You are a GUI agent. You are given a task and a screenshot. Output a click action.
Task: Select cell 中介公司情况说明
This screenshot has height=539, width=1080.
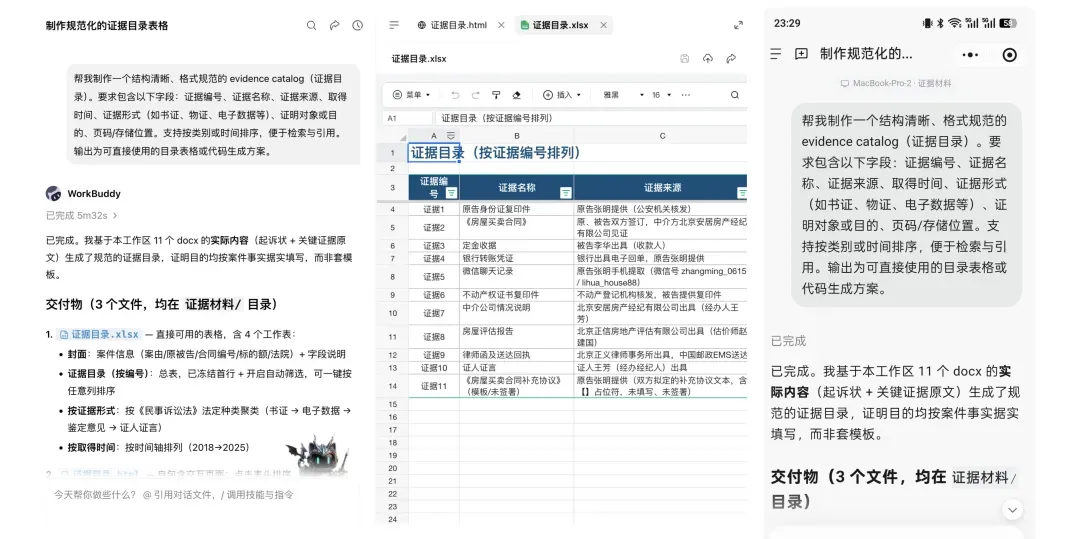517,313
